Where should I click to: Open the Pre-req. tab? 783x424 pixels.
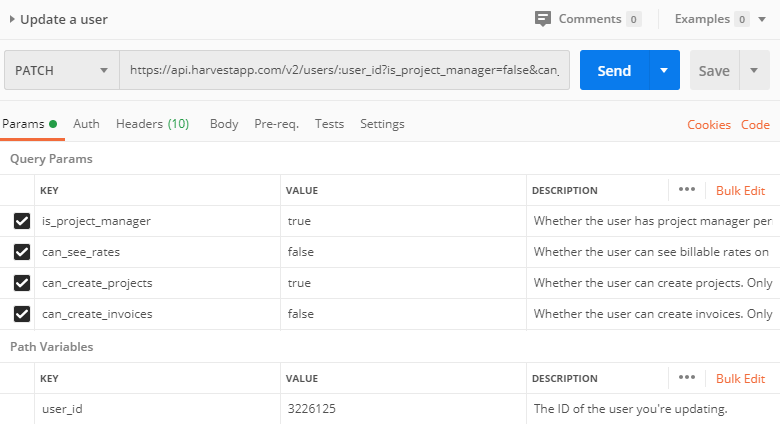click(276, 124)
